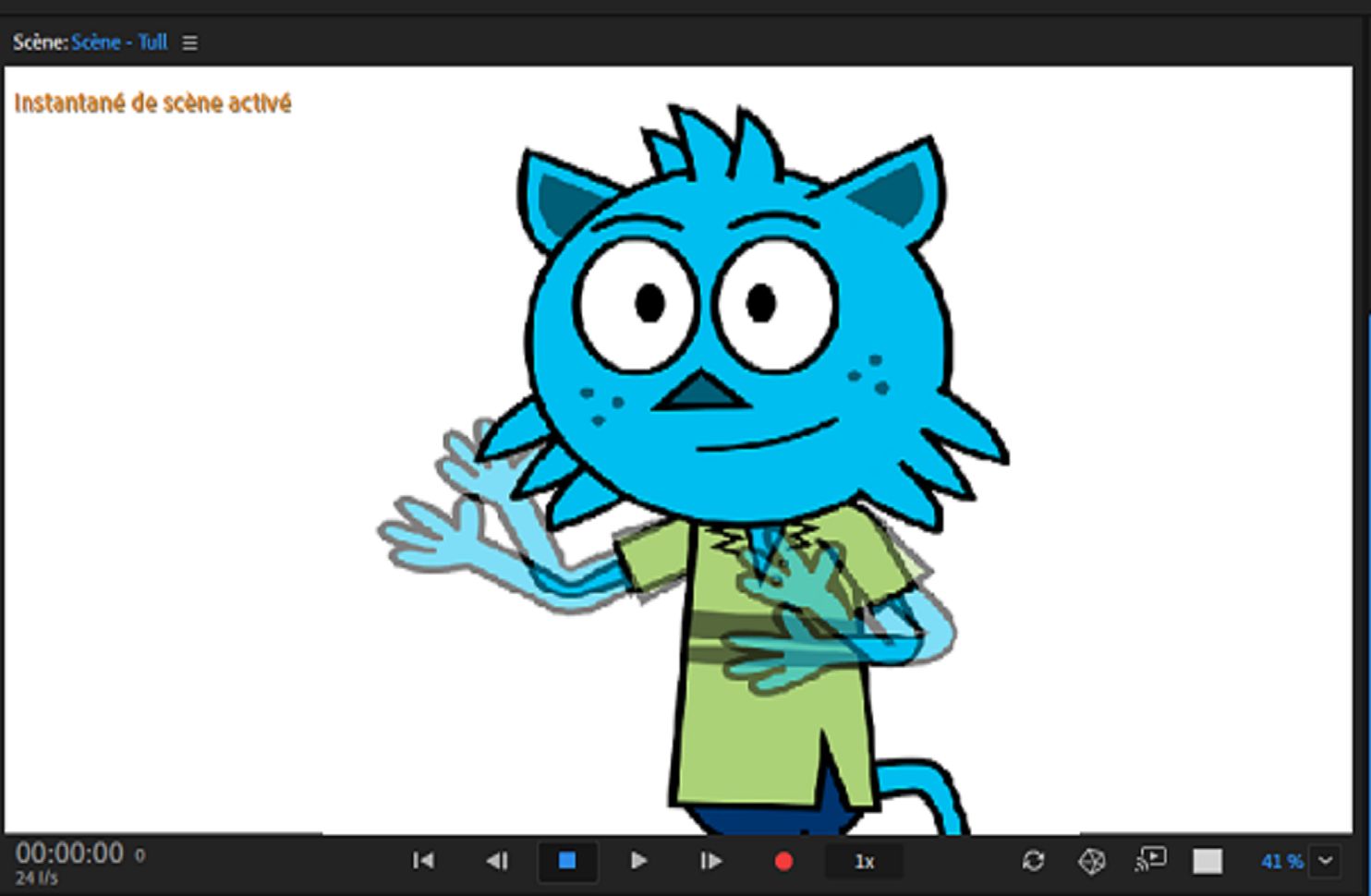Click the scene name link "Scène - Tull"

point(119,42)
